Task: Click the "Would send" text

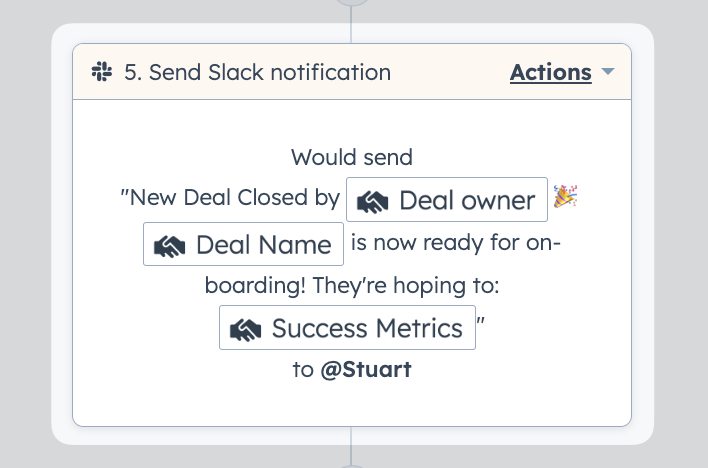Action: (x=352, y=158)
